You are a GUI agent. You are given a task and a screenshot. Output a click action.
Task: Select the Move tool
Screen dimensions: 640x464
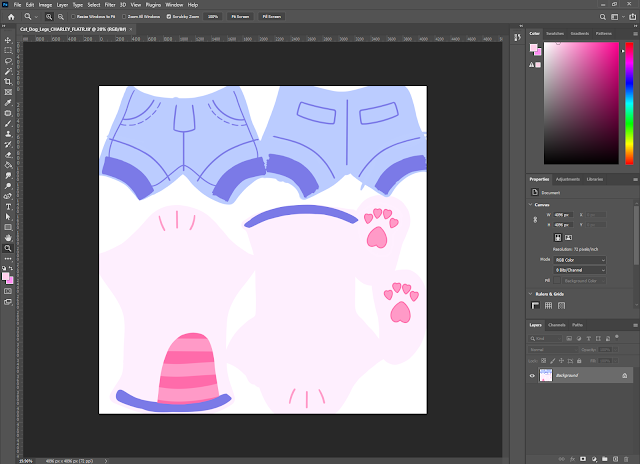click(x=8, y=40)
